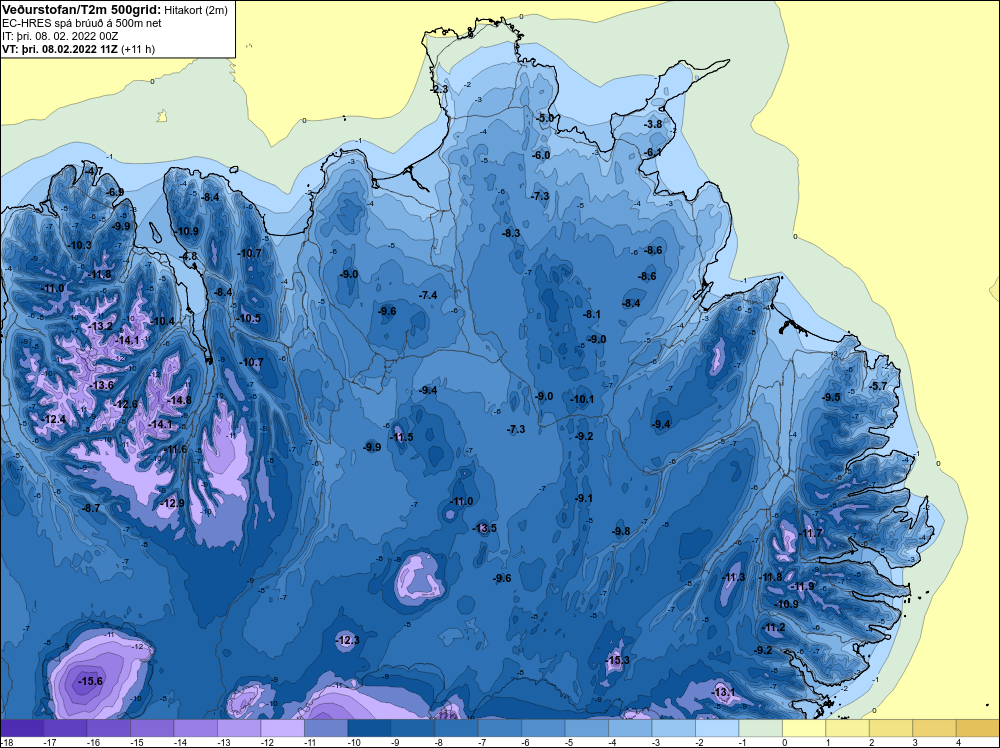Click the -7.4 temperature value on the map
1000x748 pixels.
tap(429, 295)
